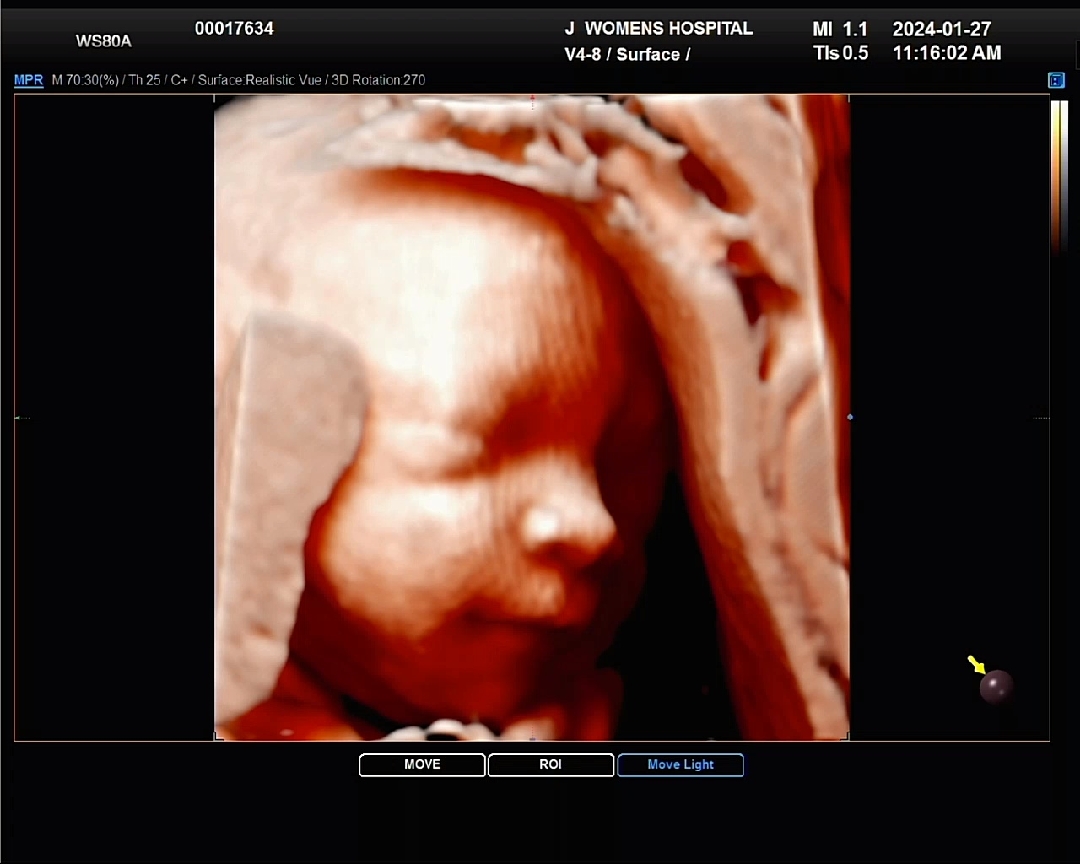Image resolution: width=1080 pixels, height=864 pixels.
Task: Click the amber color map bar
Action: click(1054, 175)
